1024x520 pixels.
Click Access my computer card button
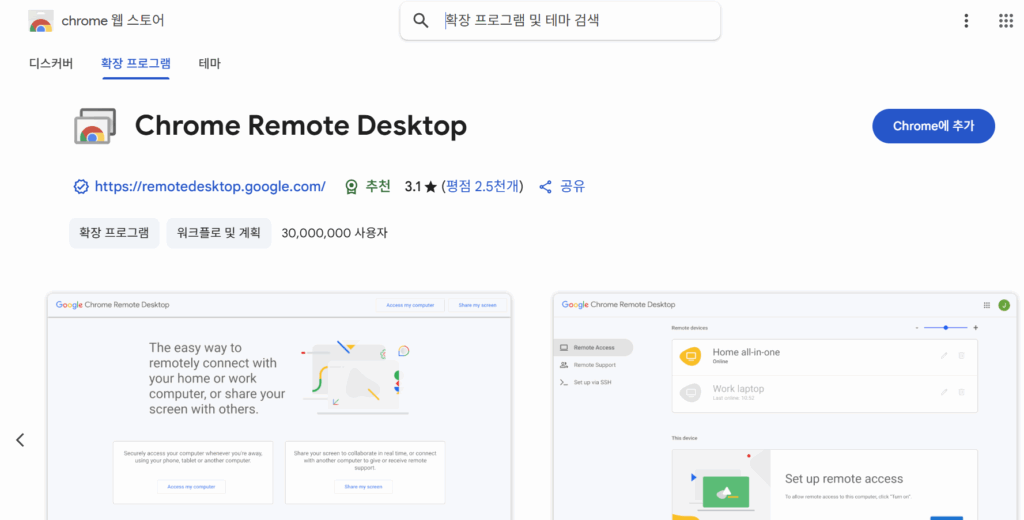[x=191, y=487]
